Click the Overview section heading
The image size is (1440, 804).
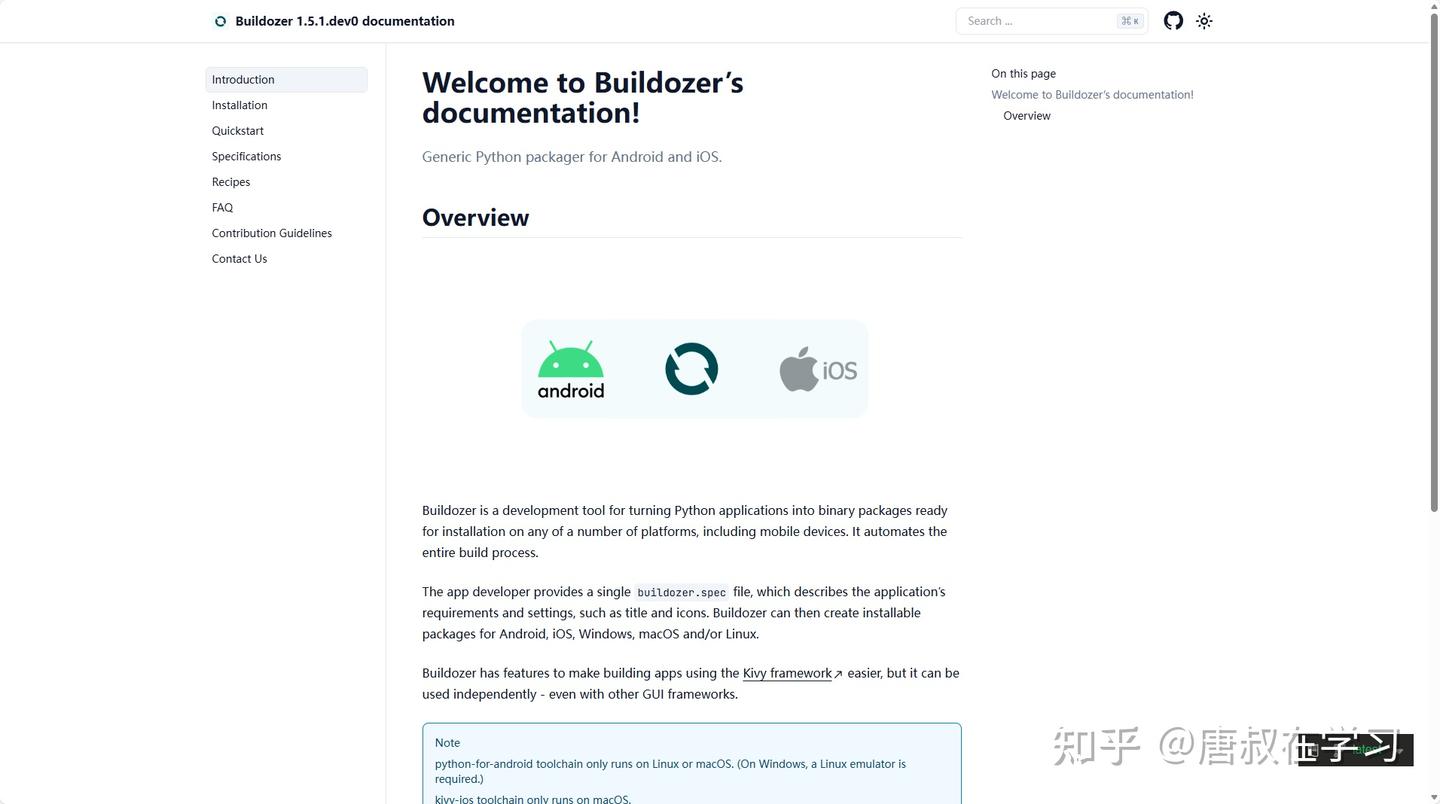[x=475, y=218]
